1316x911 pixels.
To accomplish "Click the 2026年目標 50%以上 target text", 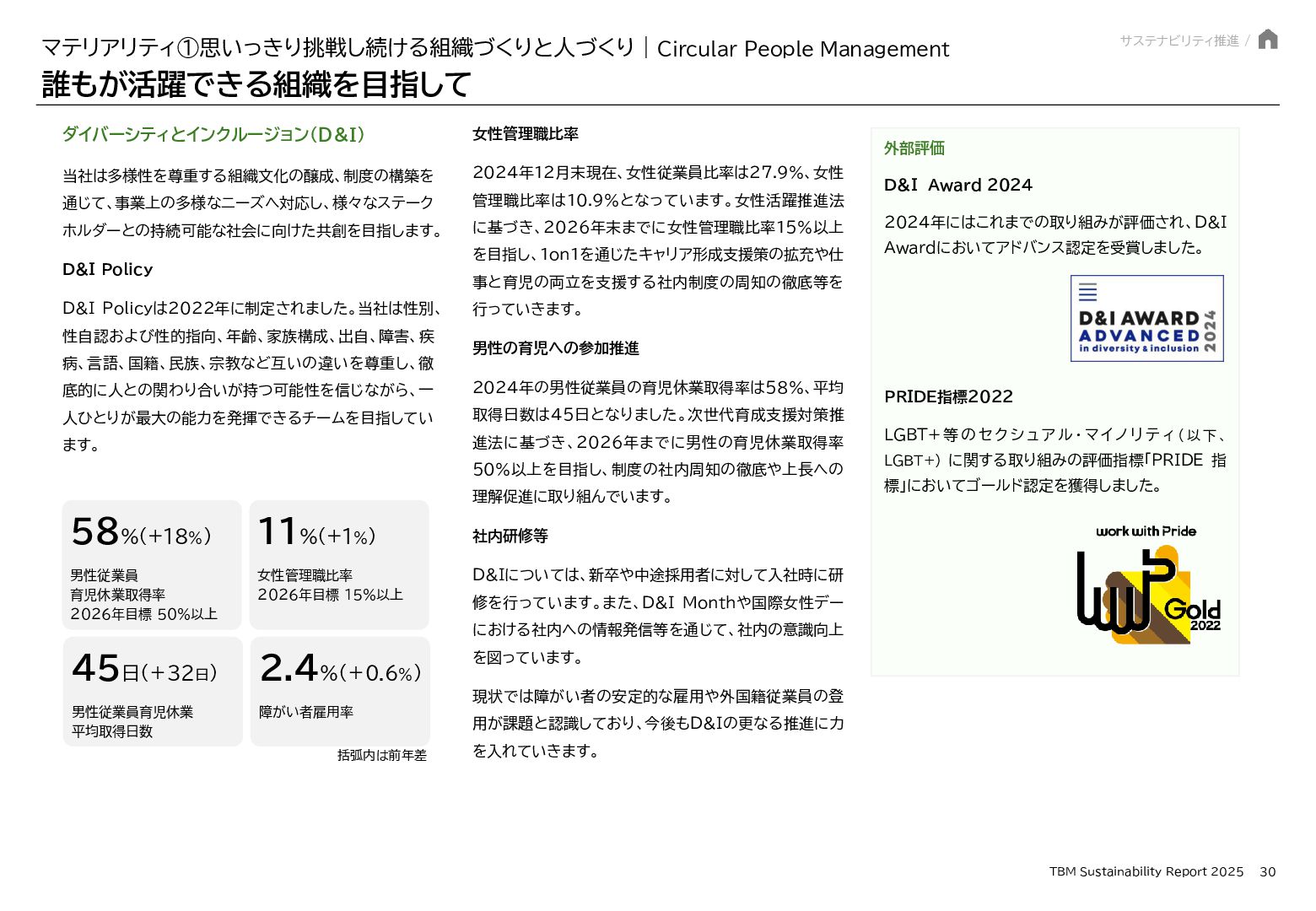I will (144, 614).
